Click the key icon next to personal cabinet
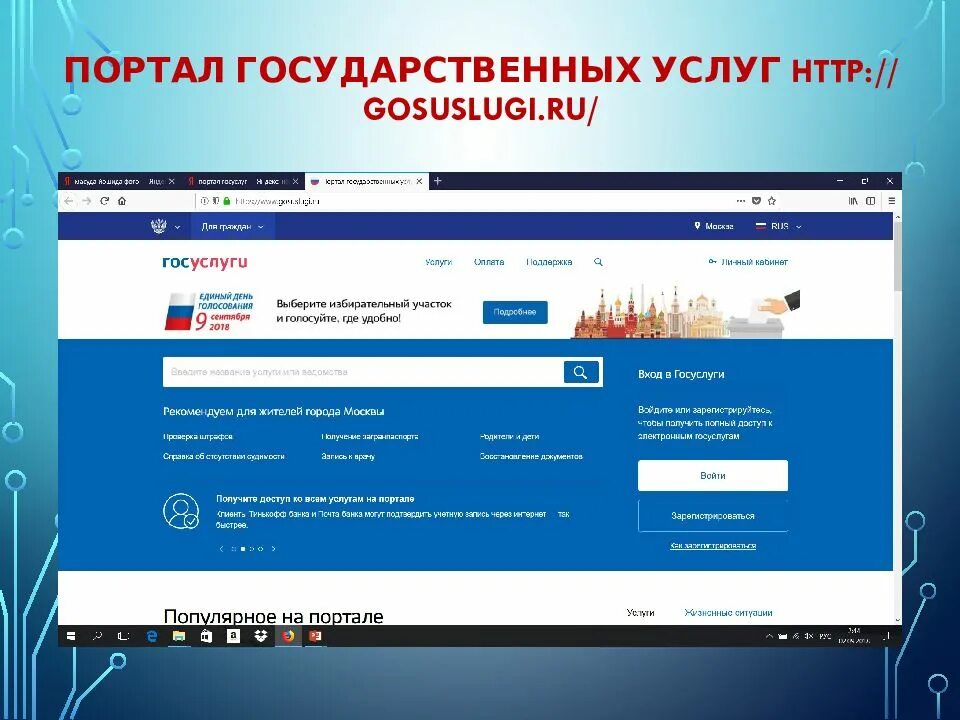This screenshot has height=720, width=960. click(712, 261)
